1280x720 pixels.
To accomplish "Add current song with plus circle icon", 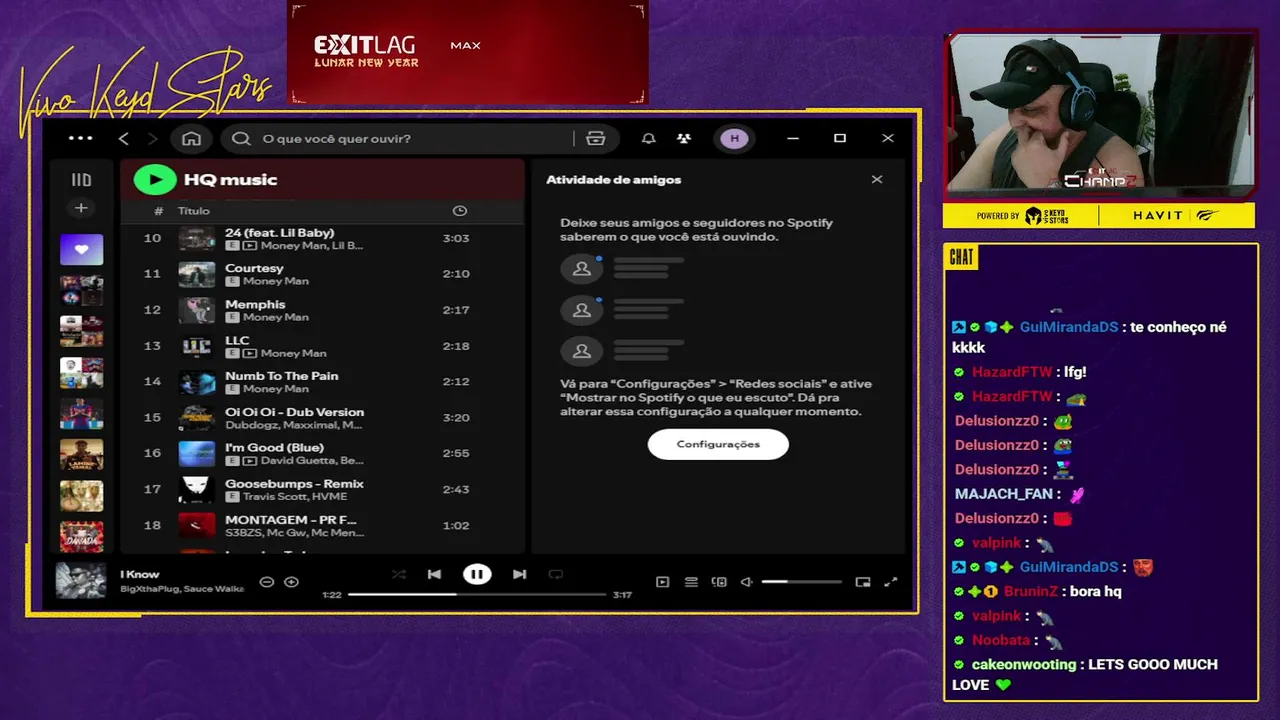I will click(291, 582).
